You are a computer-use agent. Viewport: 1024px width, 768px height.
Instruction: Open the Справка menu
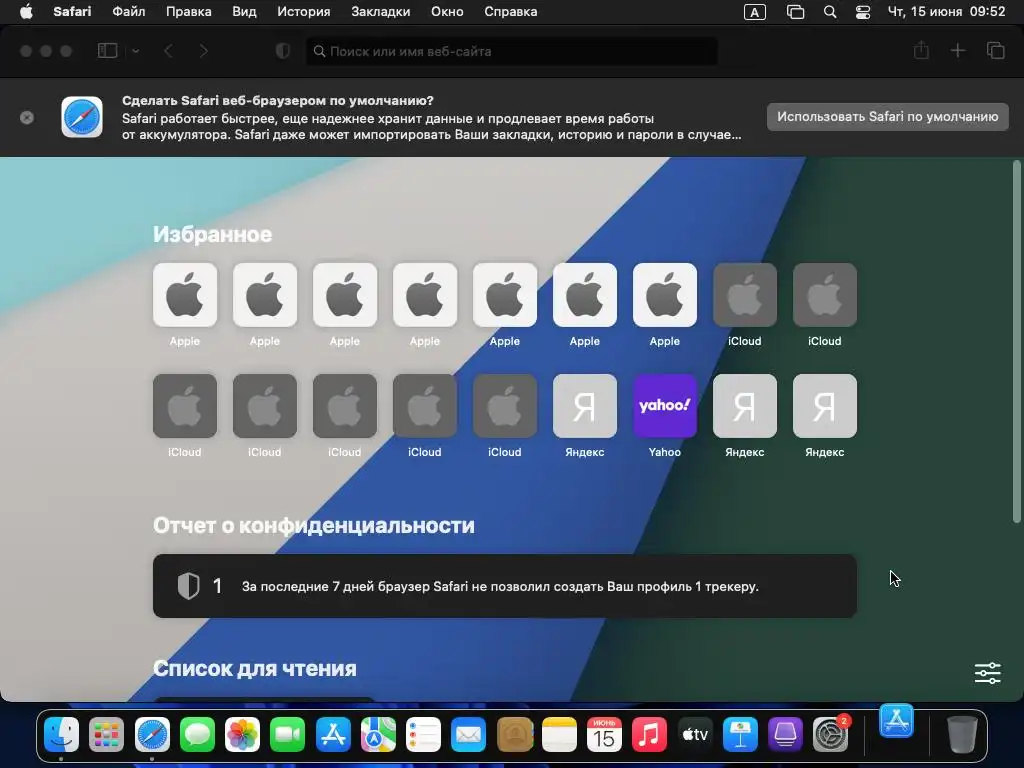point(511,12)
